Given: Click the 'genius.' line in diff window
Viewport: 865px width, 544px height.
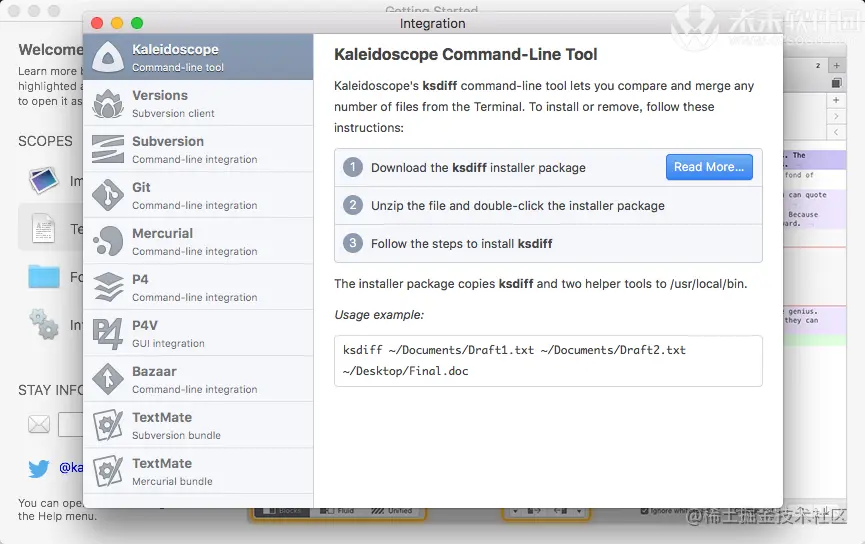Looking at the screenshot, I should click(803, 312).
